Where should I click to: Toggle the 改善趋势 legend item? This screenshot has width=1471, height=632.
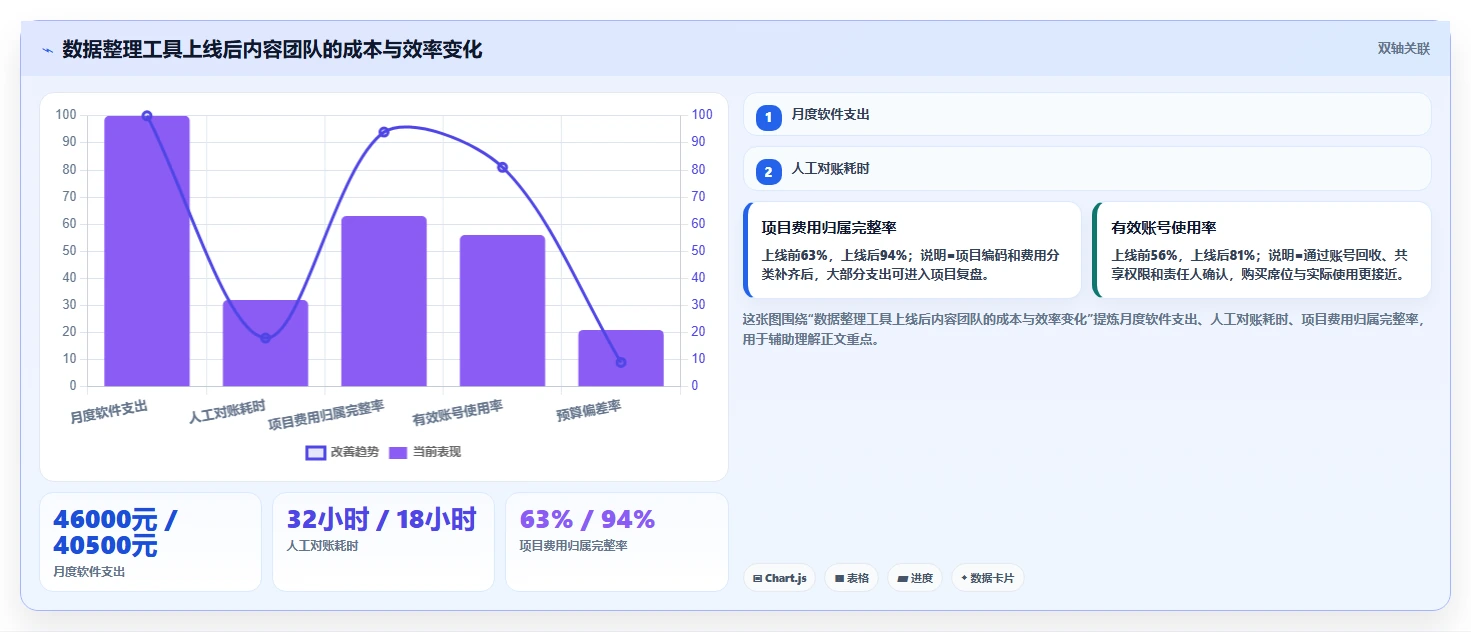coord(342,452)
